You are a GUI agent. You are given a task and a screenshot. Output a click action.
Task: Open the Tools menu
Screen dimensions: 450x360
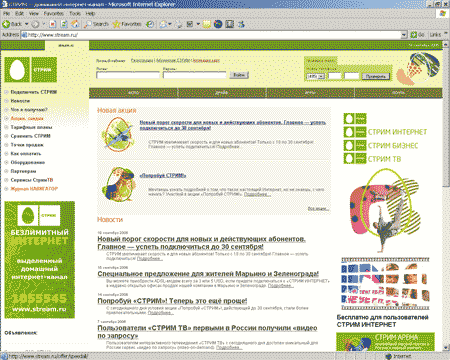[75, 14]
